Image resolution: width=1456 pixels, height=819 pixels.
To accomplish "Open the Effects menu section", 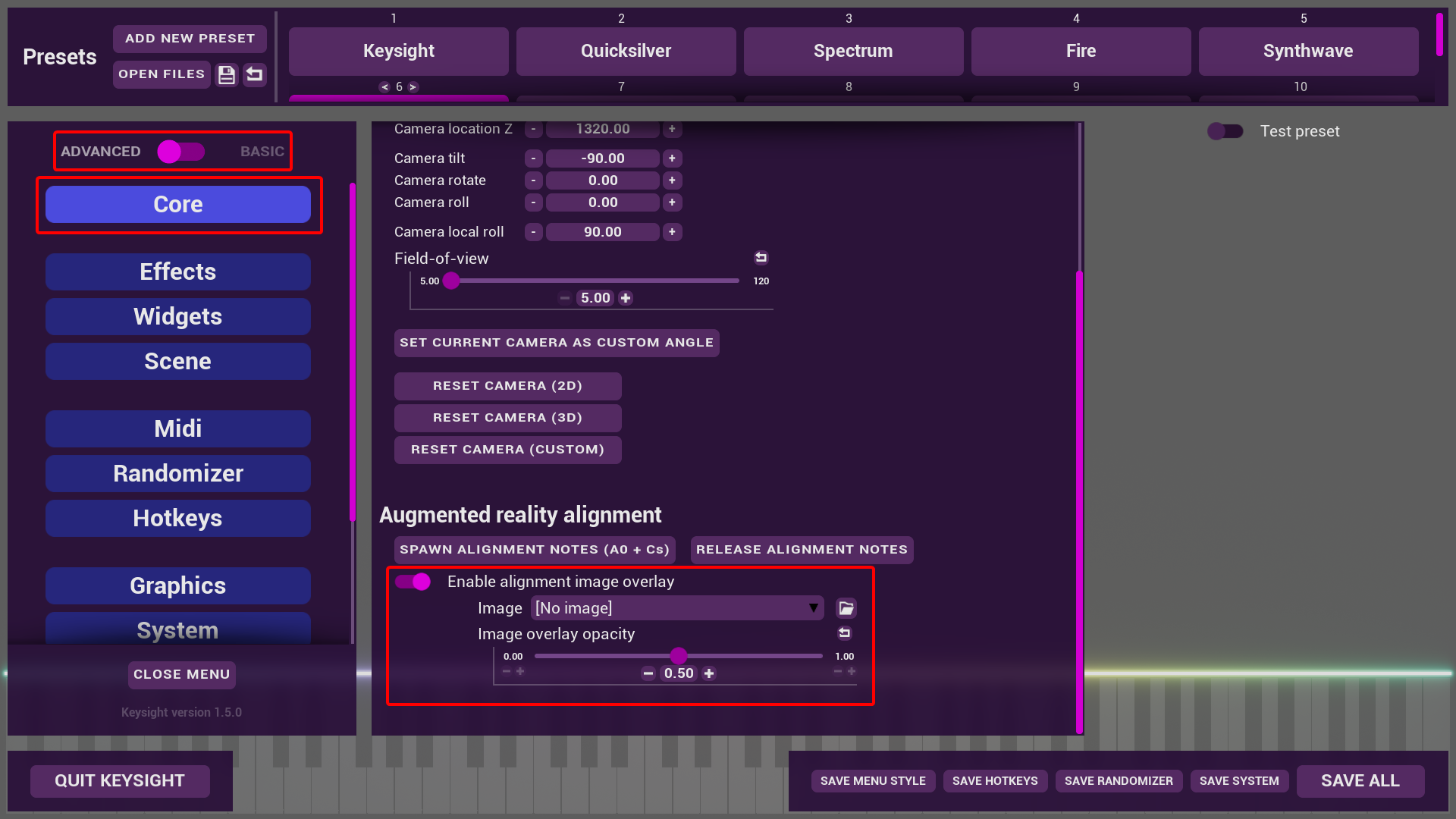I will pyautogui.click(x=178, y=271).
